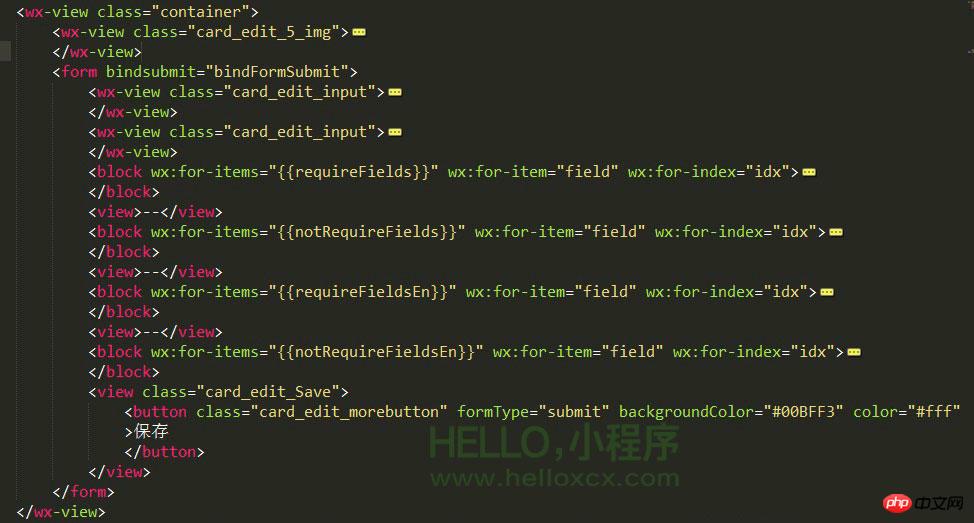Click the closing form tag
Image resolution: width=974 pixels, height=523 pixels.
coord(83,492)
